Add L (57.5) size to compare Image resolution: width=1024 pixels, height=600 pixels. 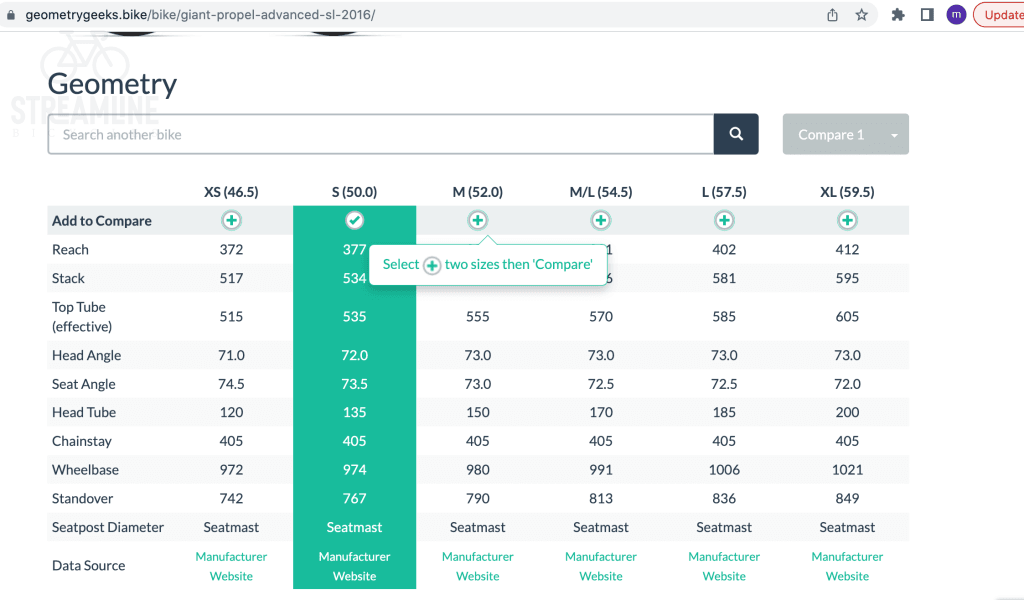[724, 220]
